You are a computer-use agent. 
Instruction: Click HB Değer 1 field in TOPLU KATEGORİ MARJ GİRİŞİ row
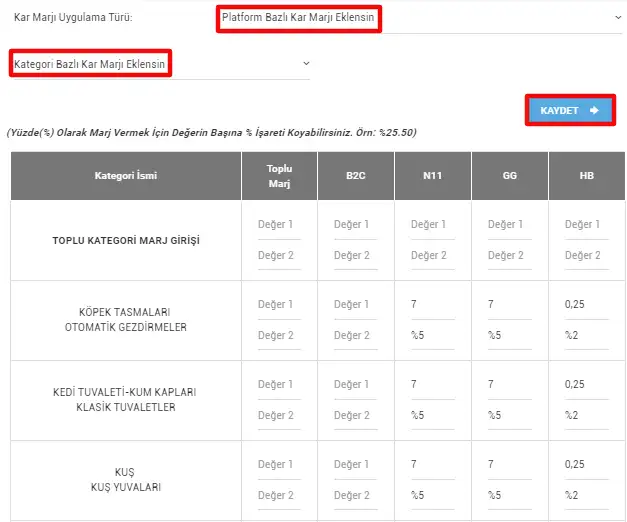587,225
